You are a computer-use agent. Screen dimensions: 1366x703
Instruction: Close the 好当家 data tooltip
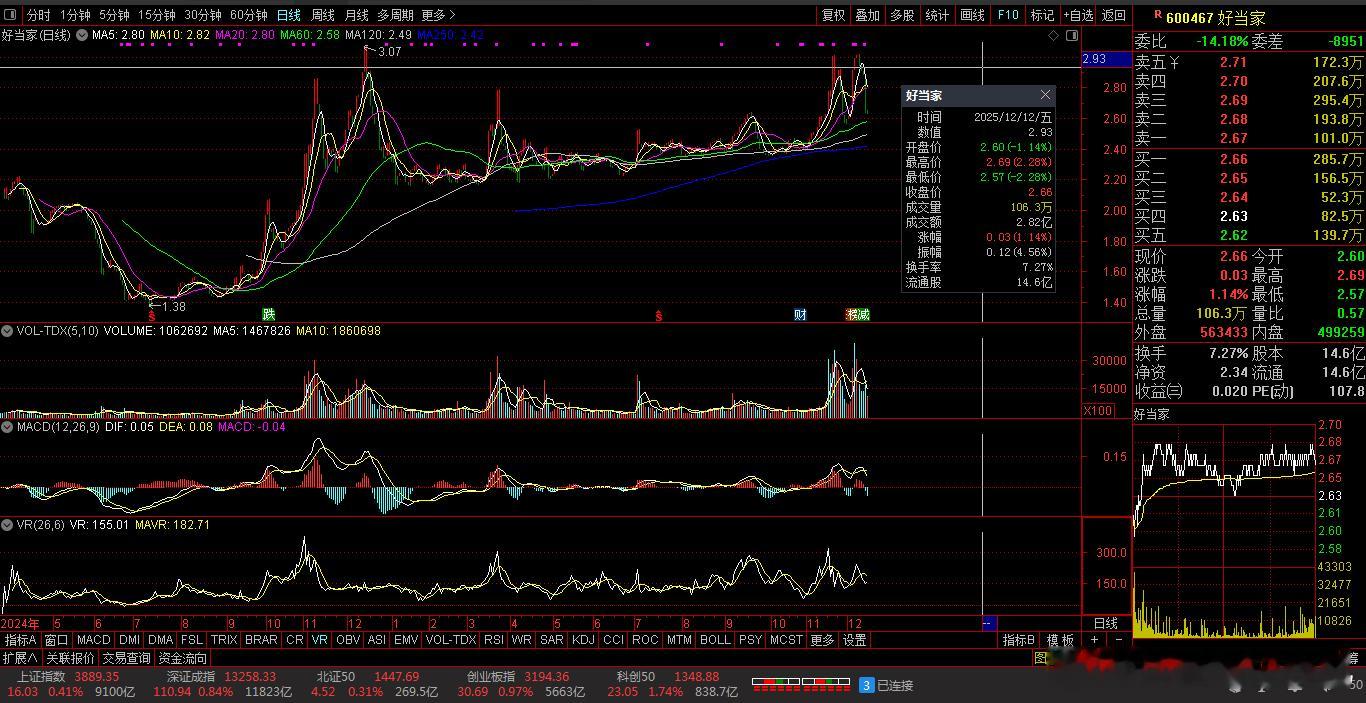(x=1045, y=95)
